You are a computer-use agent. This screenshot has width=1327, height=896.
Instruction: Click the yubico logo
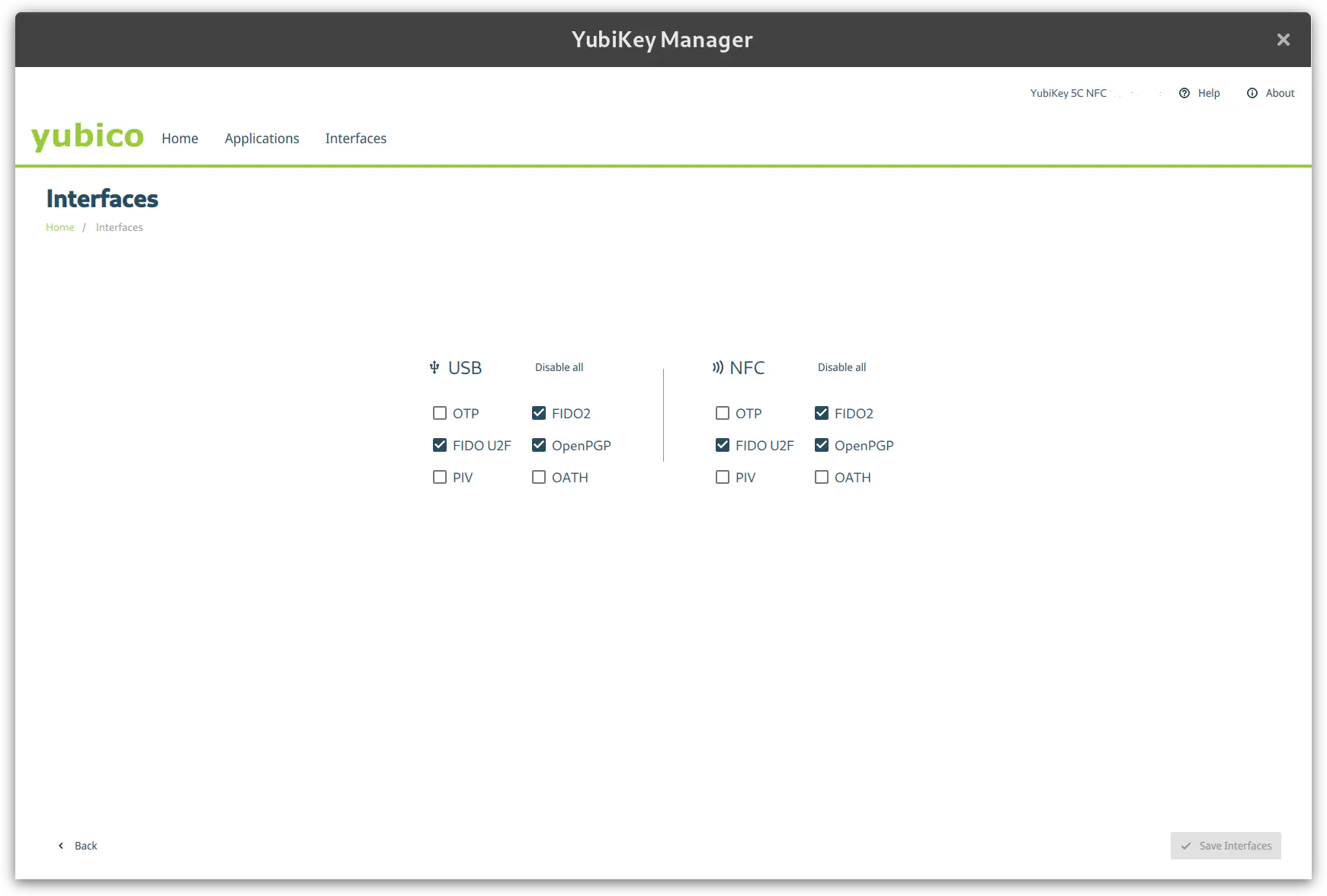[x=87, y=137]
